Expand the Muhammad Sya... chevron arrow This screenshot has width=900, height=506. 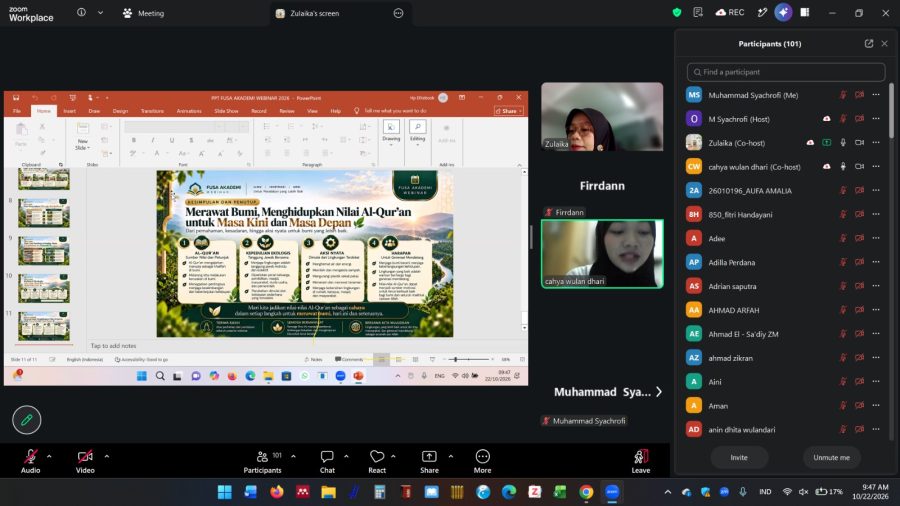coord(659,392)
